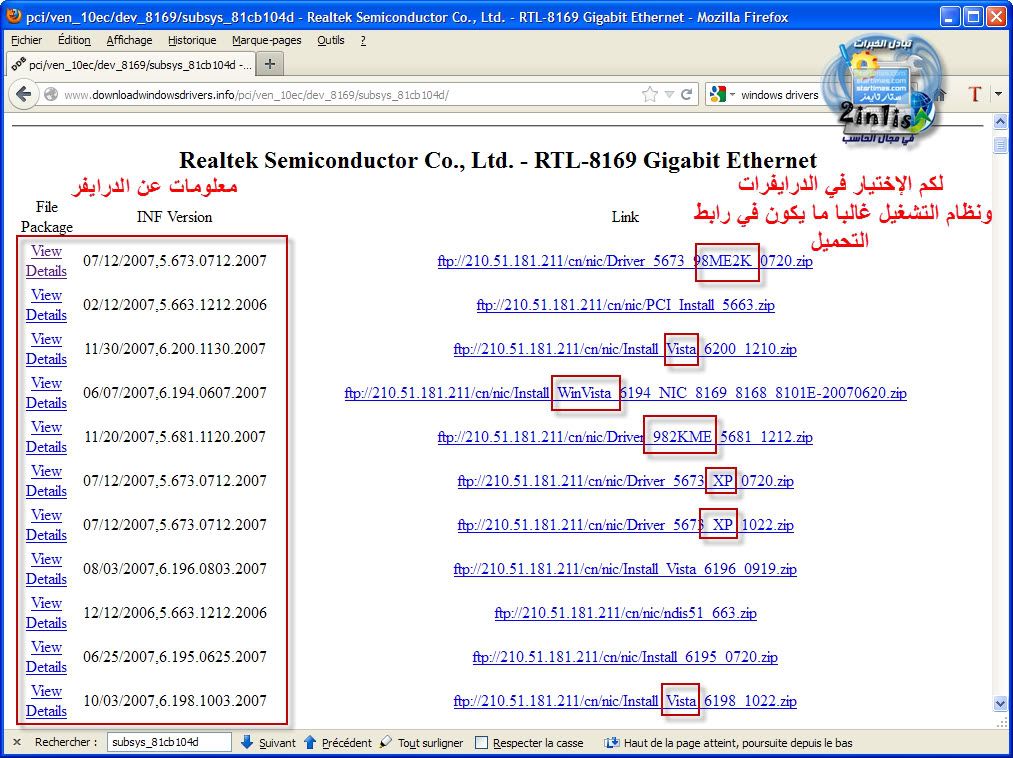This screenshot has height=758, width=1013.
Task: View Details for INF 08/03/2007,6.196.0803.2007
Action: [x=47, y=569]
